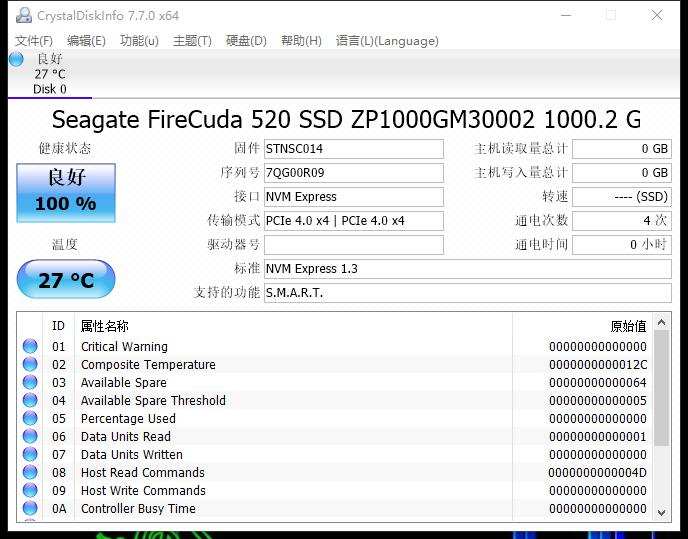Open the 帮助(H) menu

tap(301, 41)
